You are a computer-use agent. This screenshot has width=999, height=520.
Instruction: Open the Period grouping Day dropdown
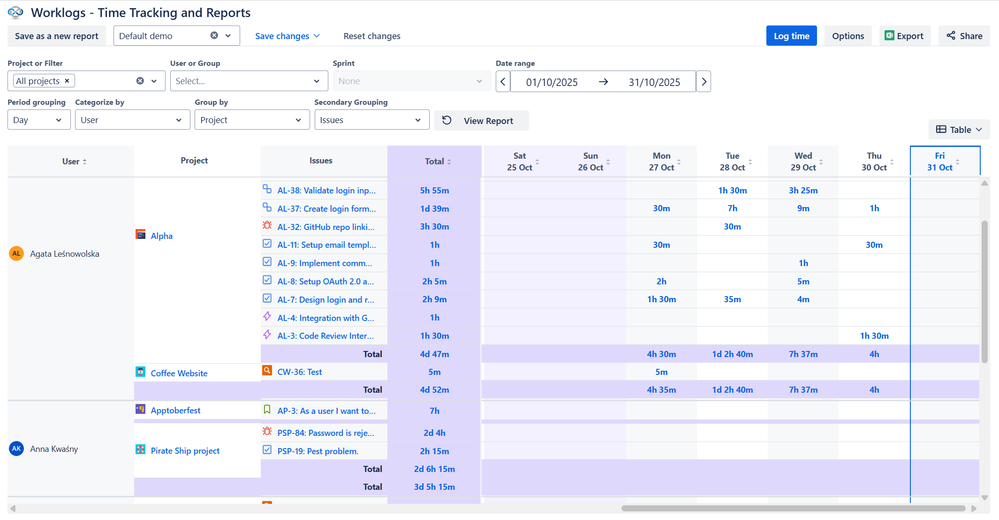click(39, 120)
